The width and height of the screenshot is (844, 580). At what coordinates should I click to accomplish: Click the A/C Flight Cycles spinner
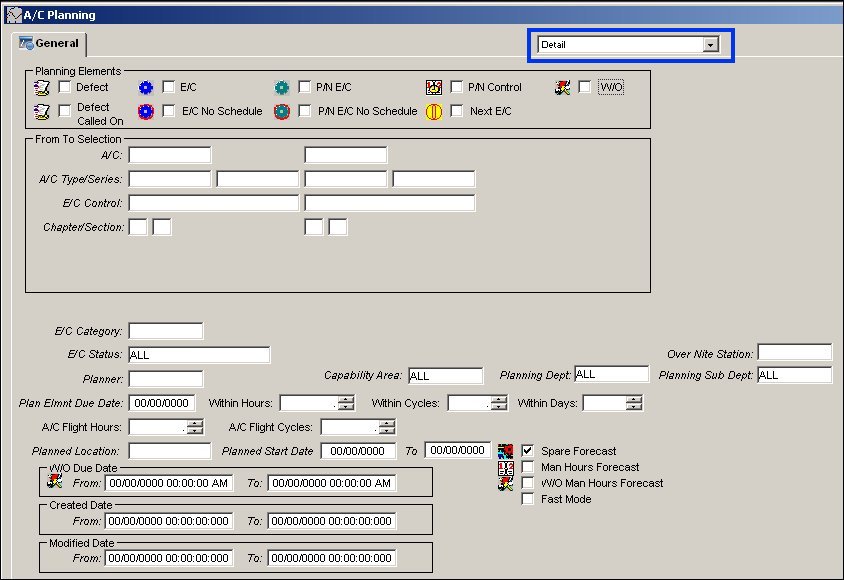(x=386, y=427)
